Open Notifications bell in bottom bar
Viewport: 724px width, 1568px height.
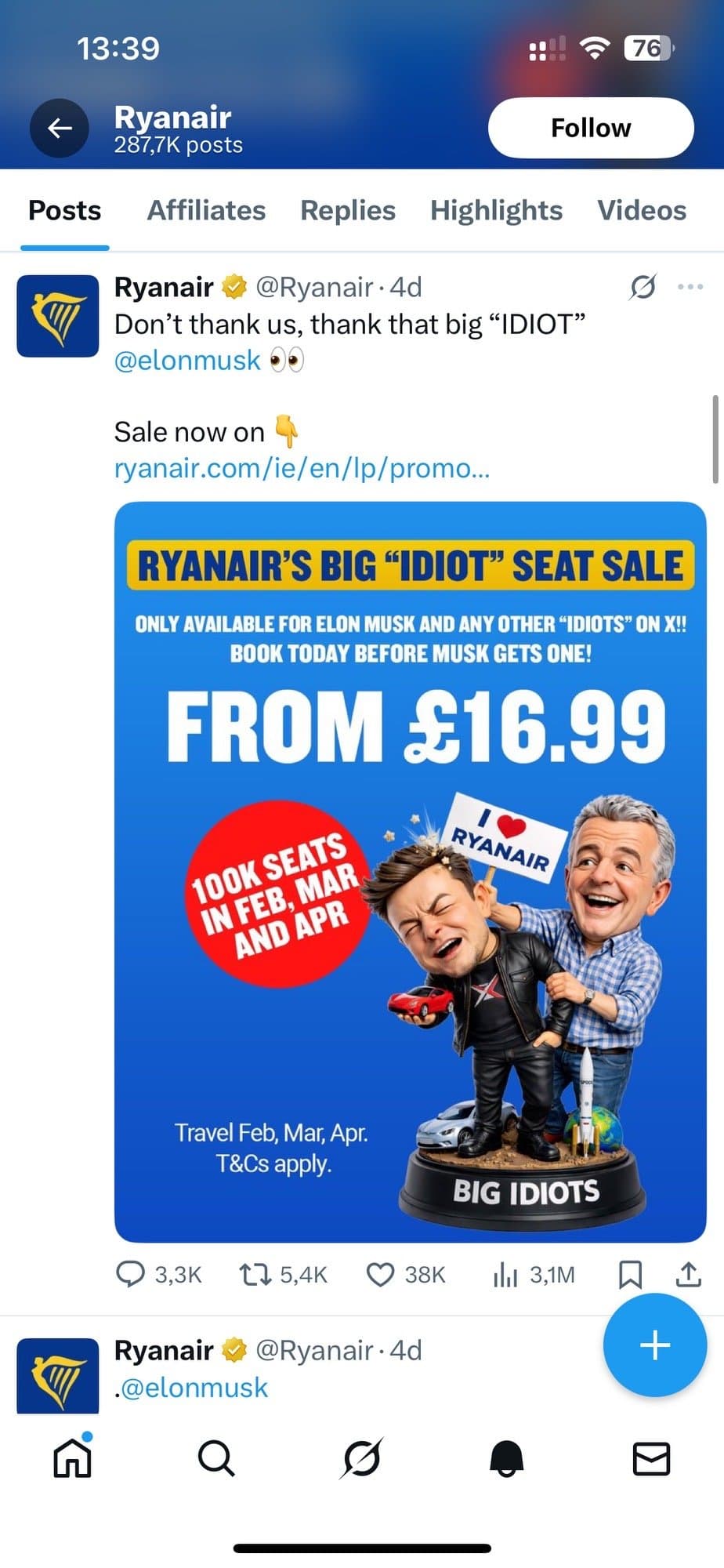pos(506,1459)
